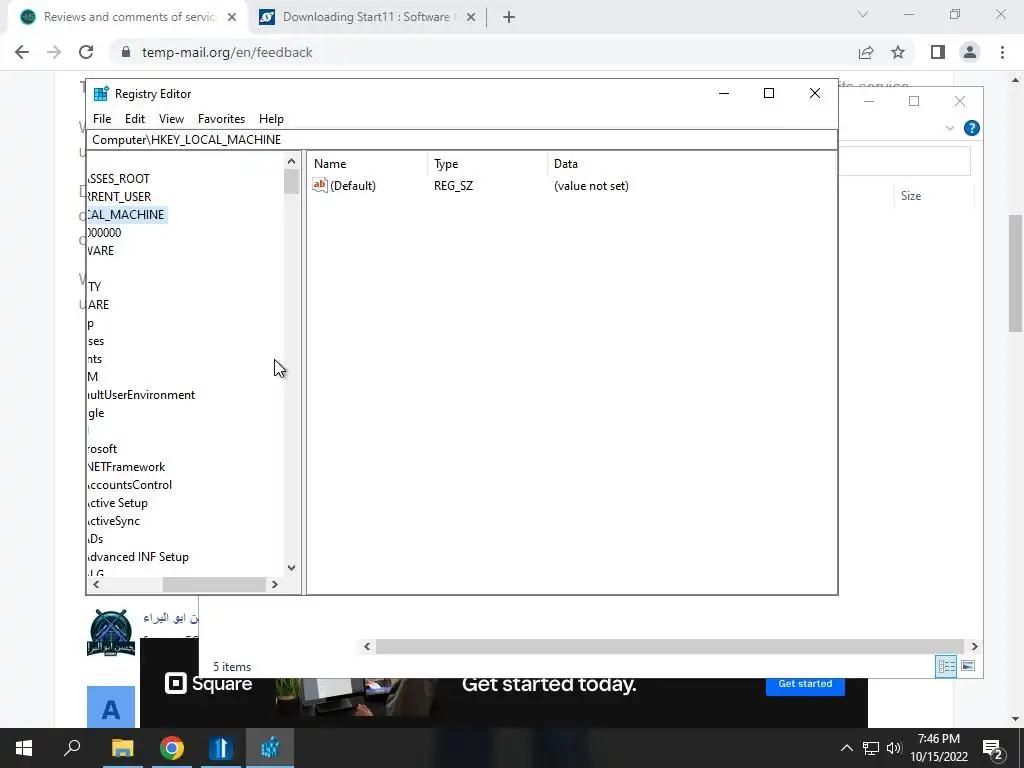Select the RRENT_USER key in tree

(120, 197)
